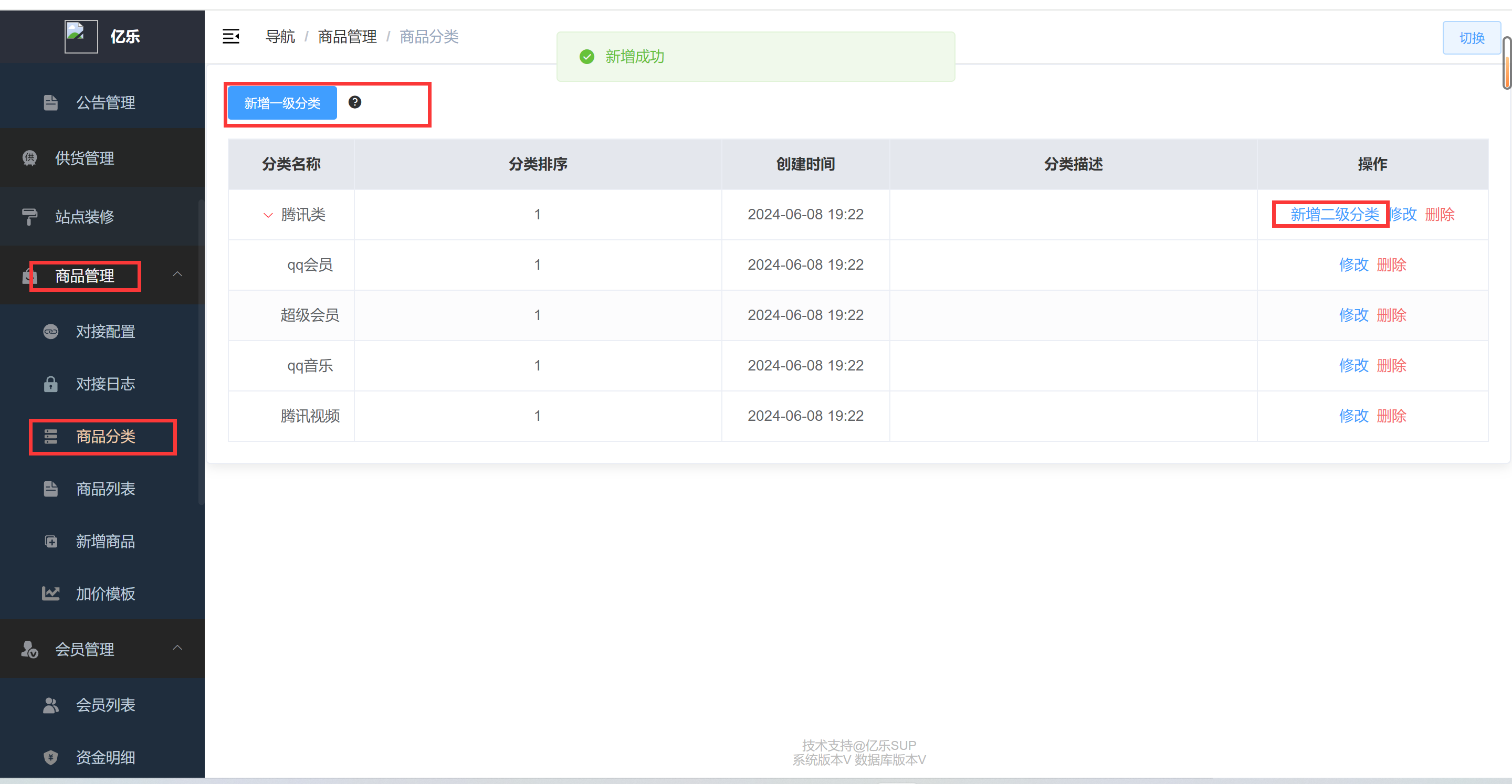The image size is (1512, 784).
Task: Click the 资金明细 currency icon
Action: 50,758
